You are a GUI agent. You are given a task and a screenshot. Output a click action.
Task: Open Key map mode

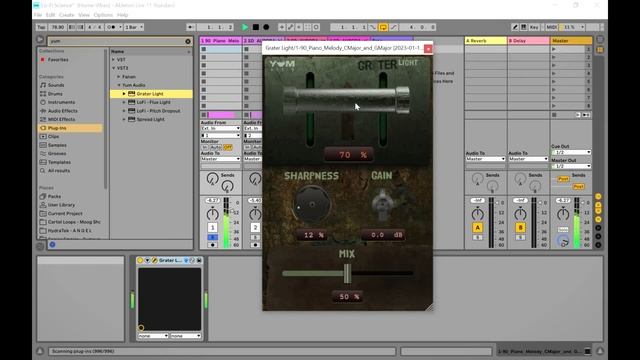[534, 27]
